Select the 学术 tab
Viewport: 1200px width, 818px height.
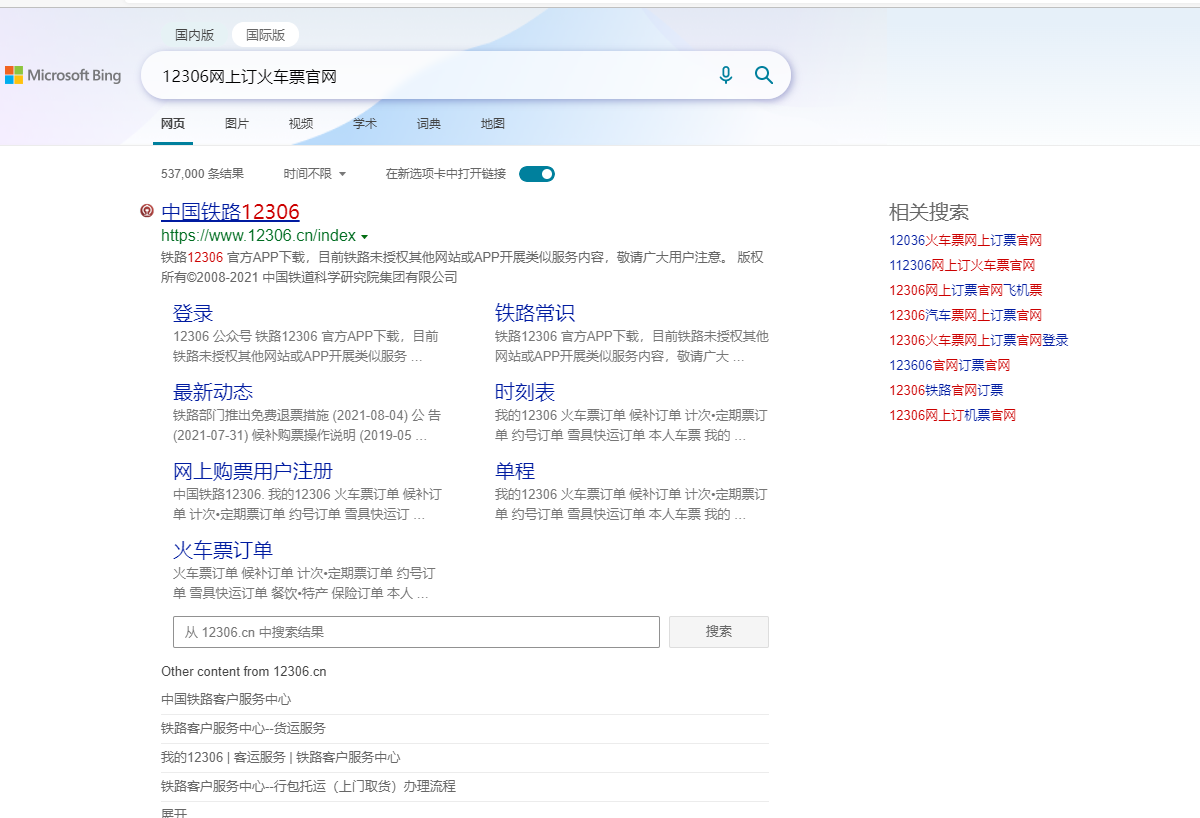[x=365, y=124]
